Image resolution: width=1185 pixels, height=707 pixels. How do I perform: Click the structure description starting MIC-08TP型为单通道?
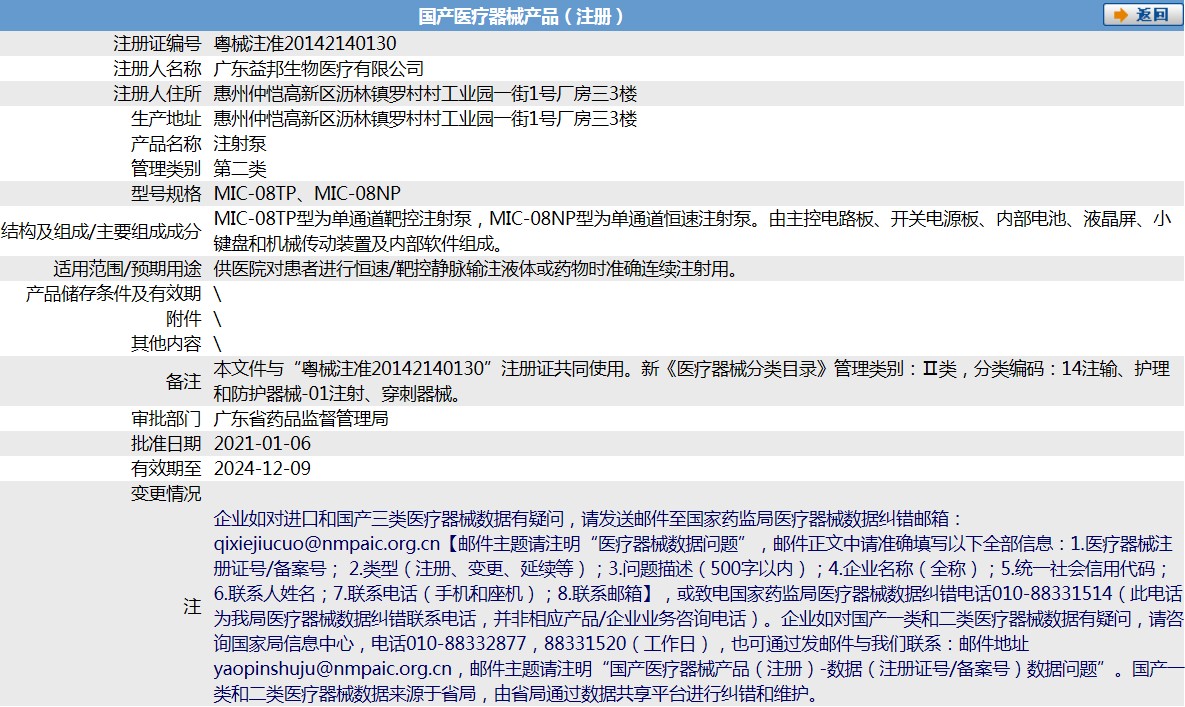tap(692, 231)
